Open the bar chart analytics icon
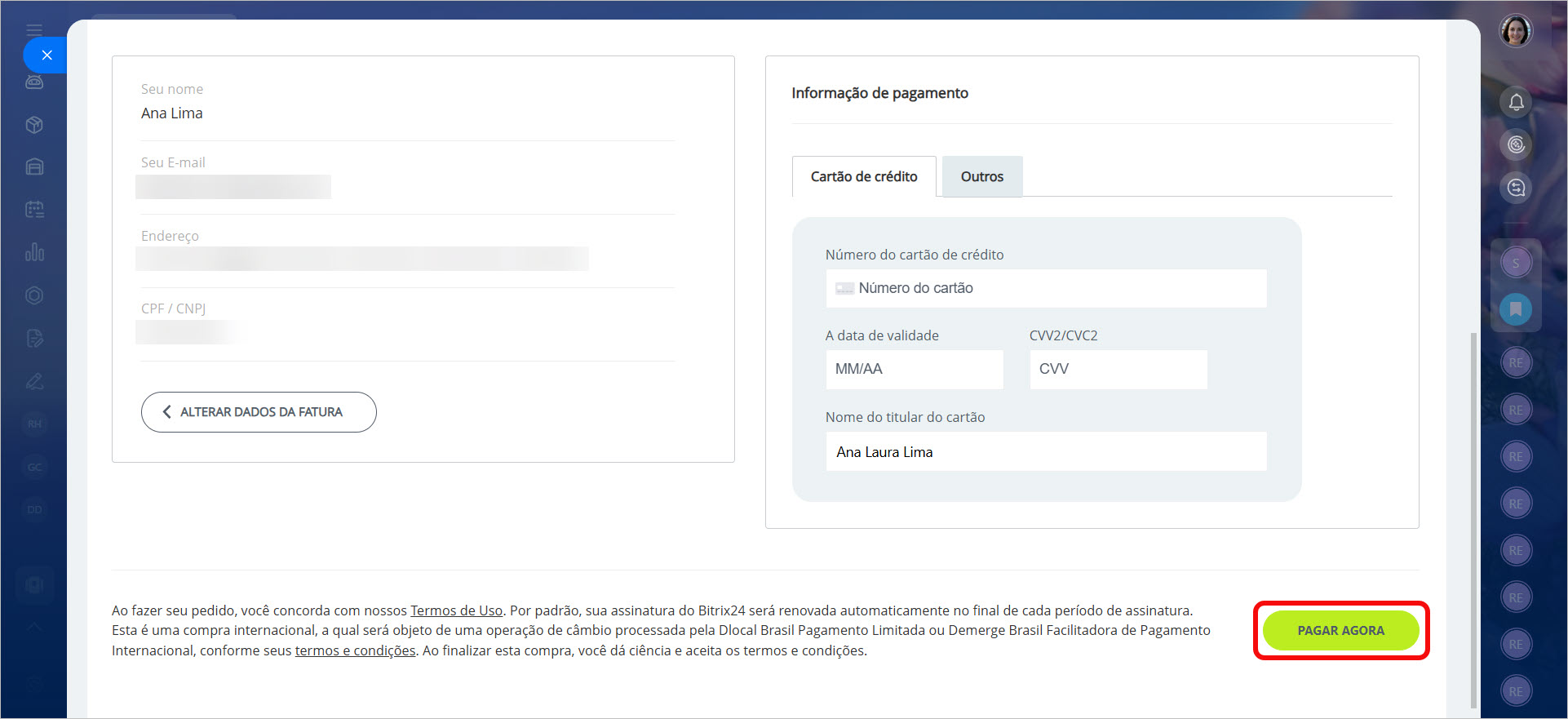Screen dimensions: 1568x719 pos(34,252)
